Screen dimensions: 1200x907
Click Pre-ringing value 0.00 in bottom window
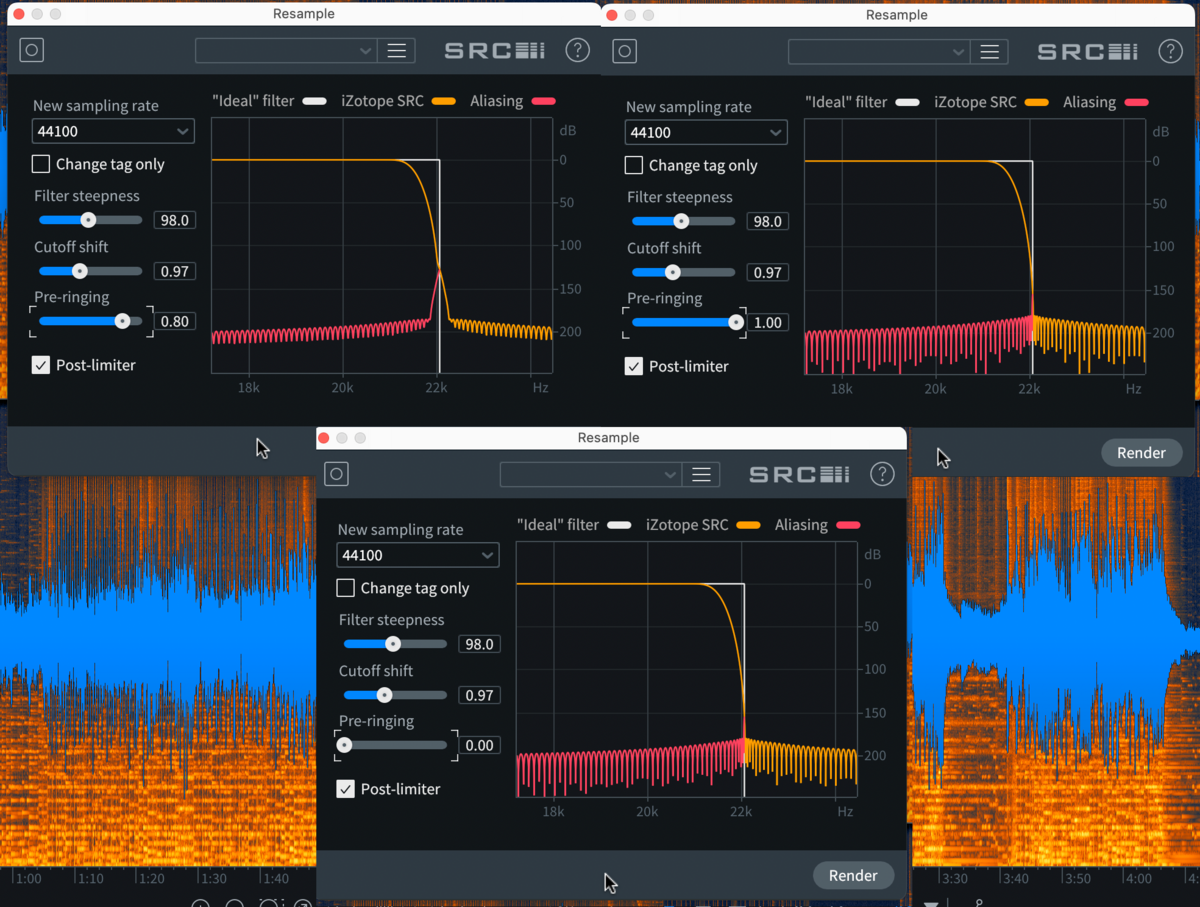click(479, 745)
